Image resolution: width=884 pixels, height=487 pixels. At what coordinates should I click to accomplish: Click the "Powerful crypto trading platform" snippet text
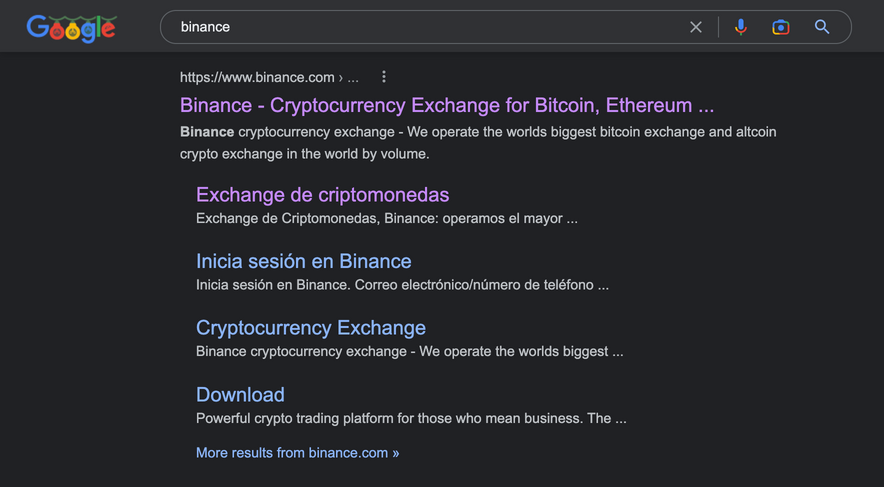tap(410, 418)
